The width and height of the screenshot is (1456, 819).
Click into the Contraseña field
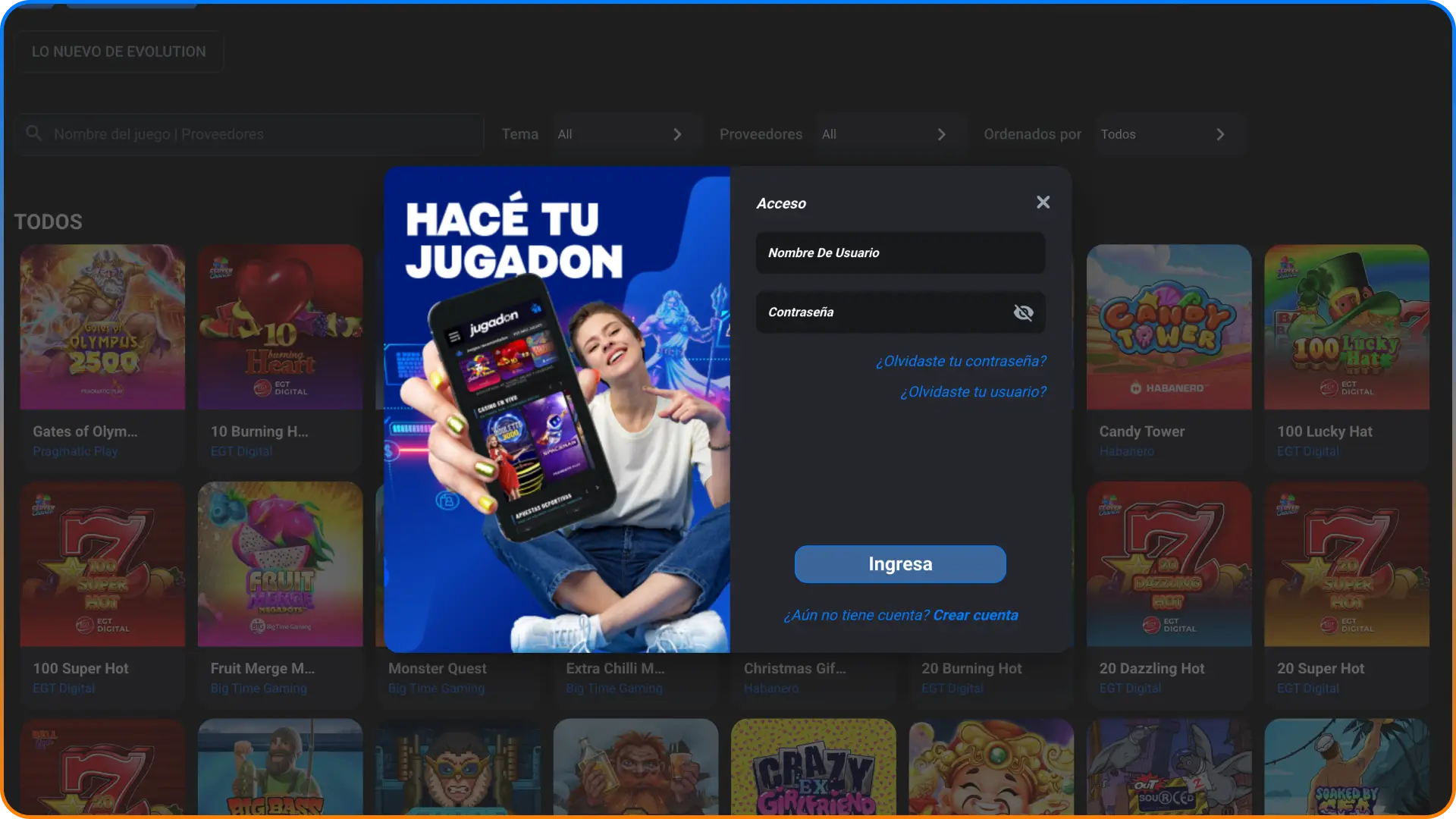pyautogui.click(x=900, y=312)
